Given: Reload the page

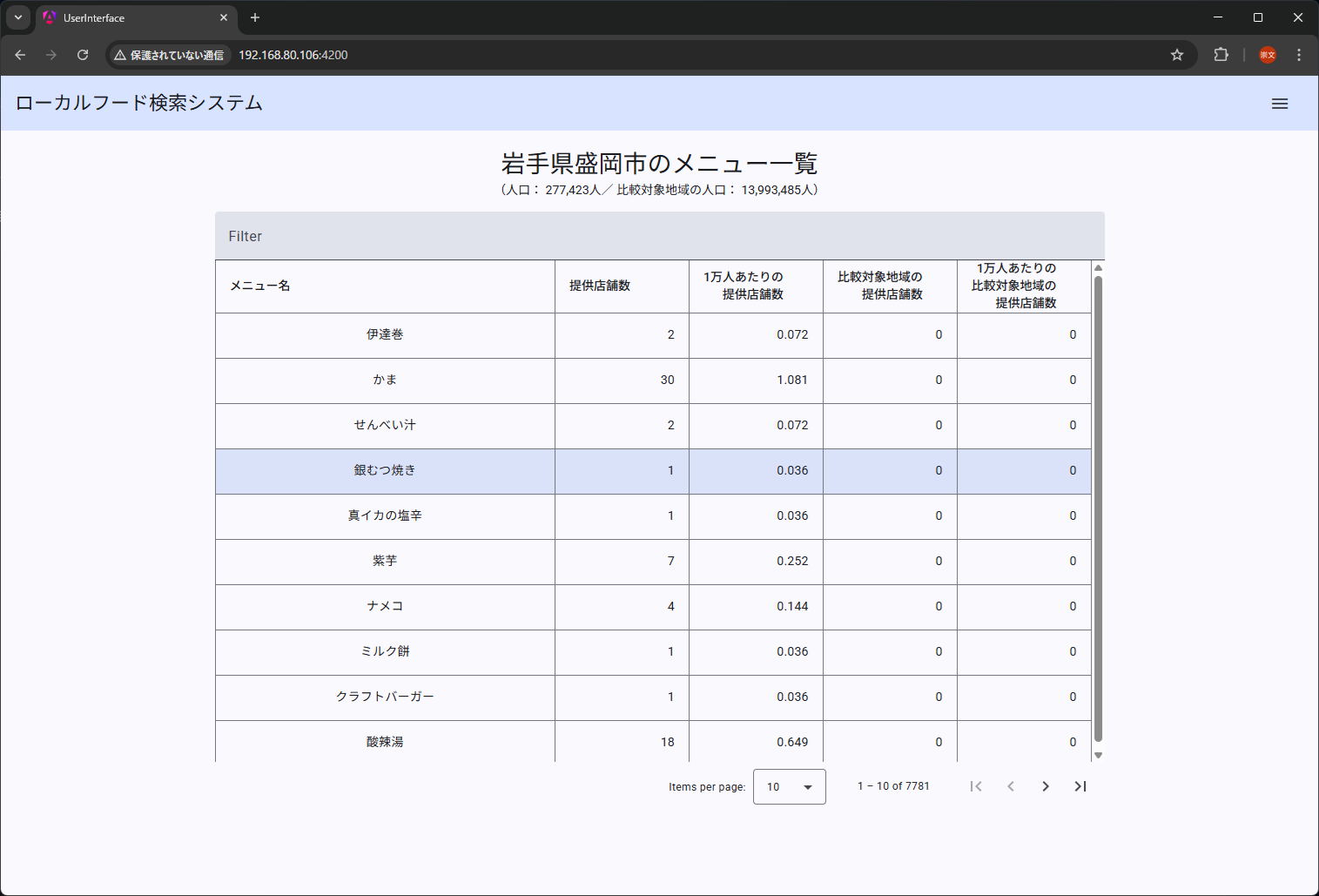Looking at the screenshot, I should coord(83,55).
